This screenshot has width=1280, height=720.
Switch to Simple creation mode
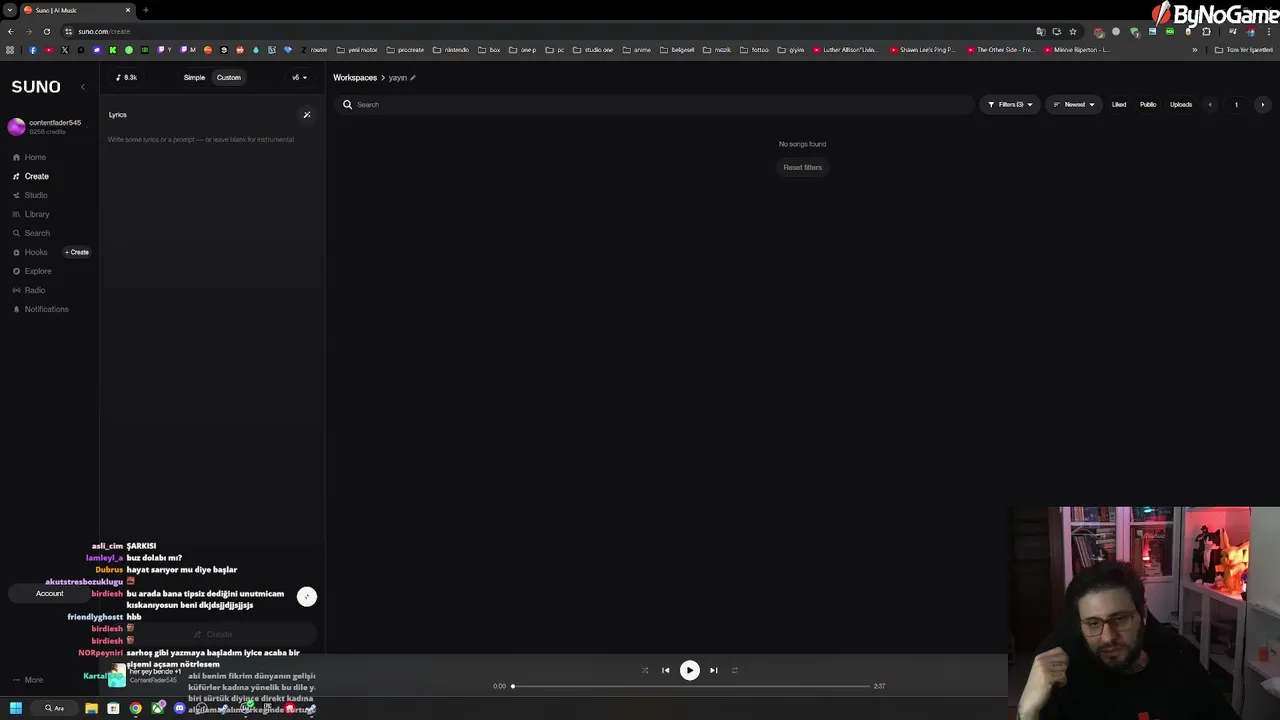click(x=194, y=77)
